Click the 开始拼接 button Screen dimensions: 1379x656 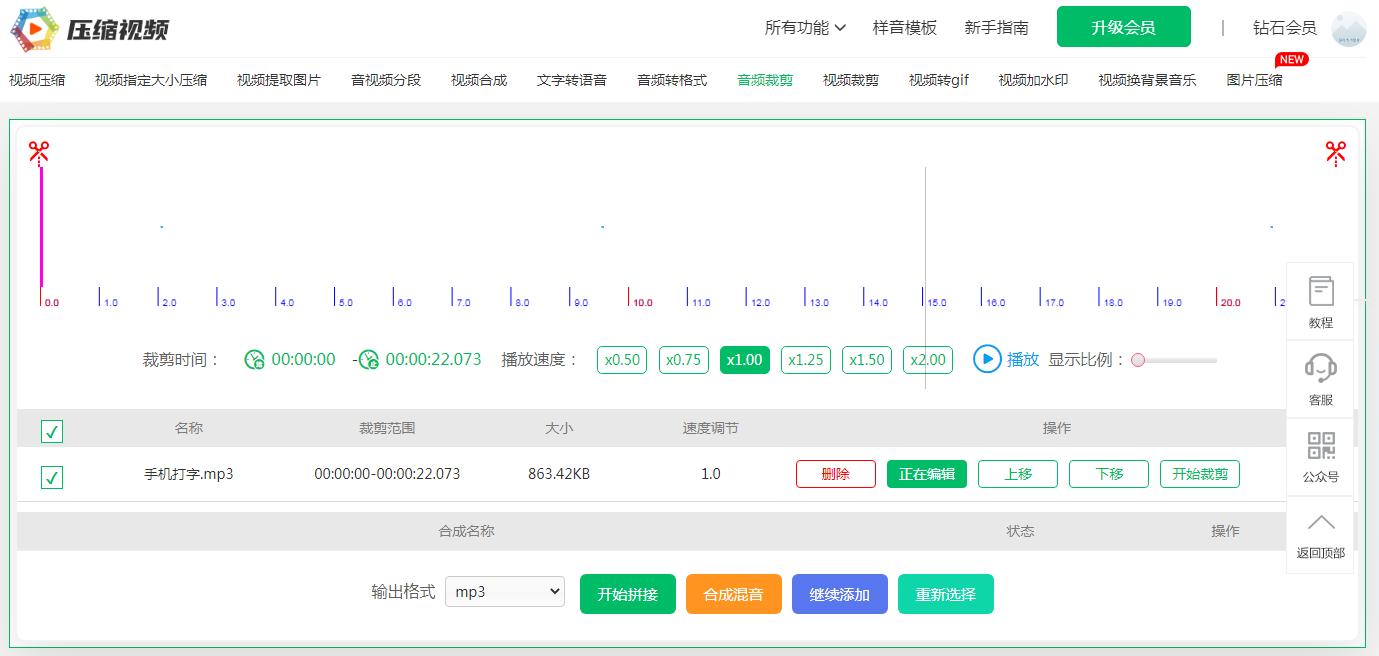[x=627, y=594]
